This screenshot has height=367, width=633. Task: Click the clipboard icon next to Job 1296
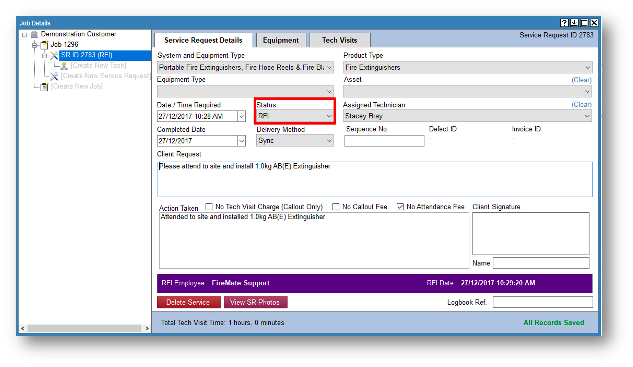point(44,45)
